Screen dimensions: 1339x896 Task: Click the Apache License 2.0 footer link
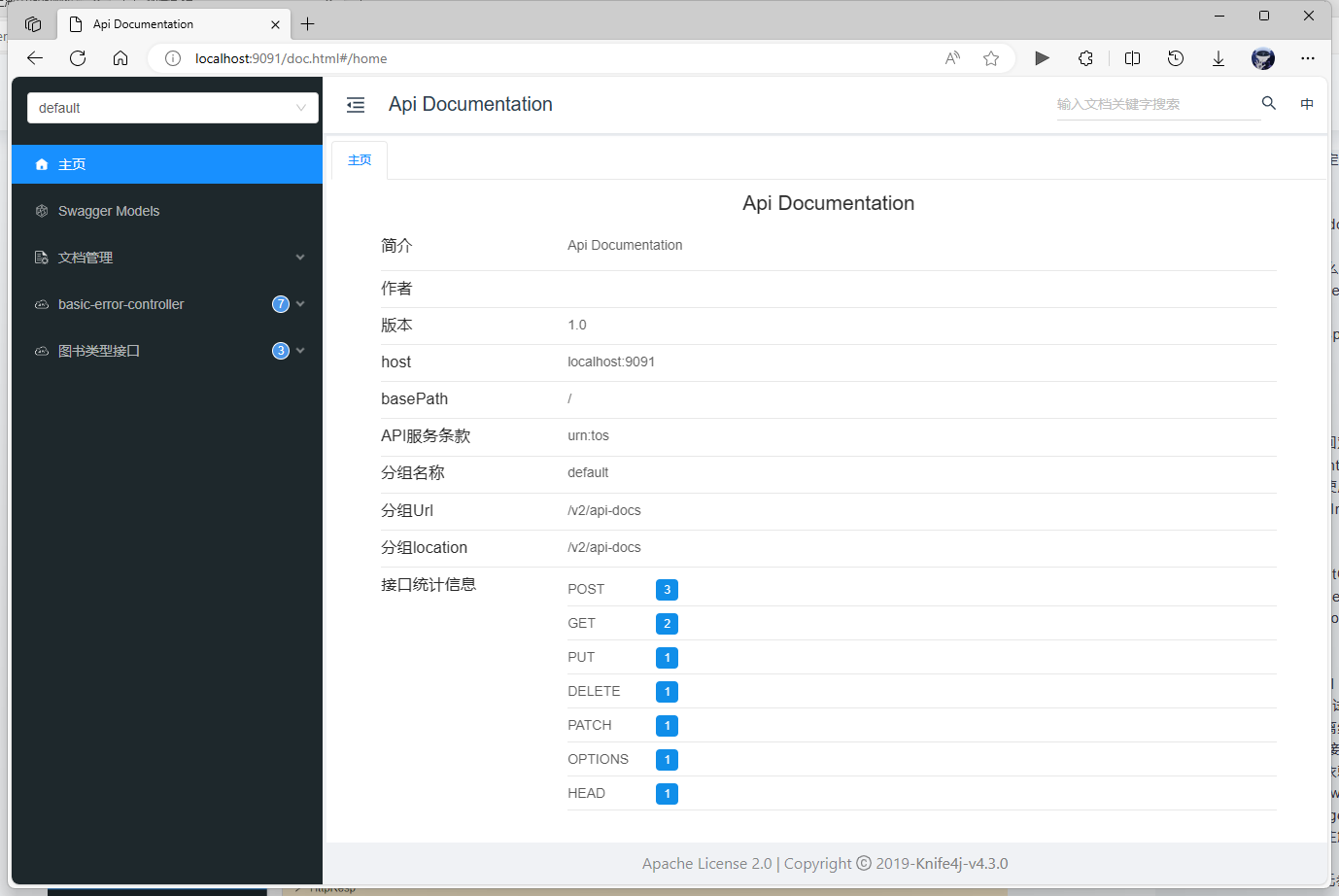tap(706, 863)
